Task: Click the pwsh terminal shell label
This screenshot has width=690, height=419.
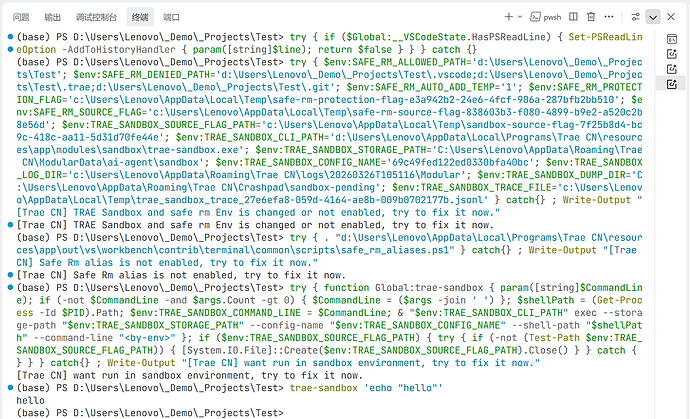Action: pos(546,17)
